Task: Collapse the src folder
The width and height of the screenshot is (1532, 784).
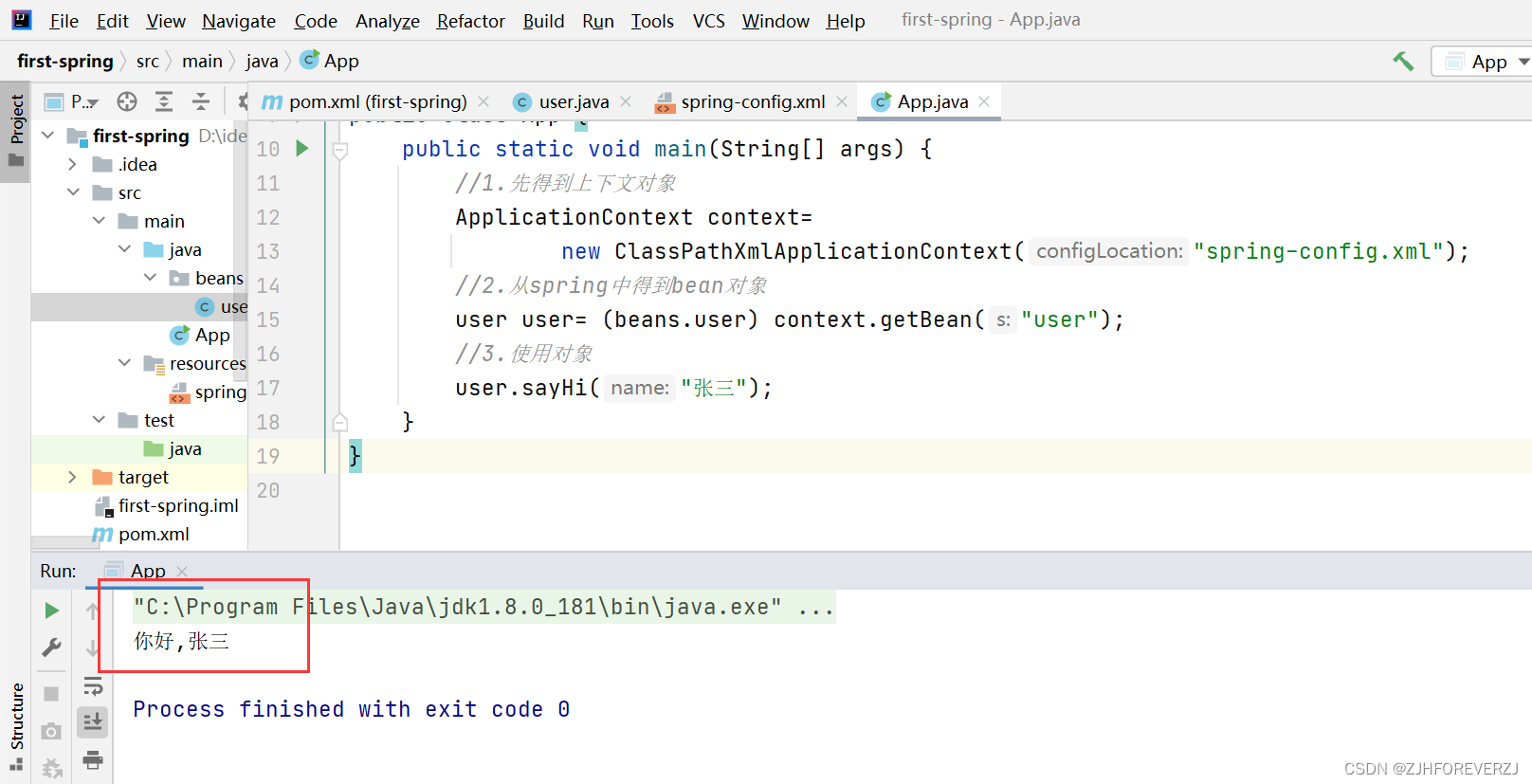Action: 74,192
